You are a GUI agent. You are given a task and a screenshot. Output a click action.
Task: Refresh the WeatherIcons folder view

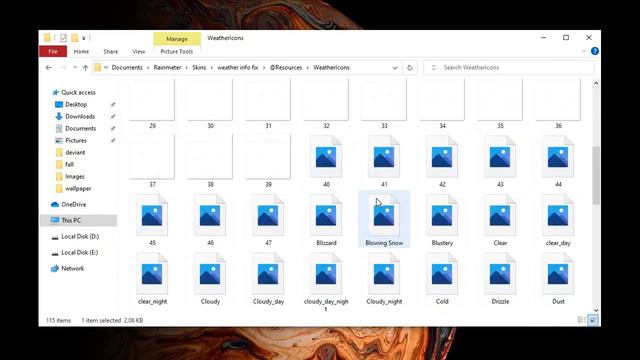pos(410,68)
